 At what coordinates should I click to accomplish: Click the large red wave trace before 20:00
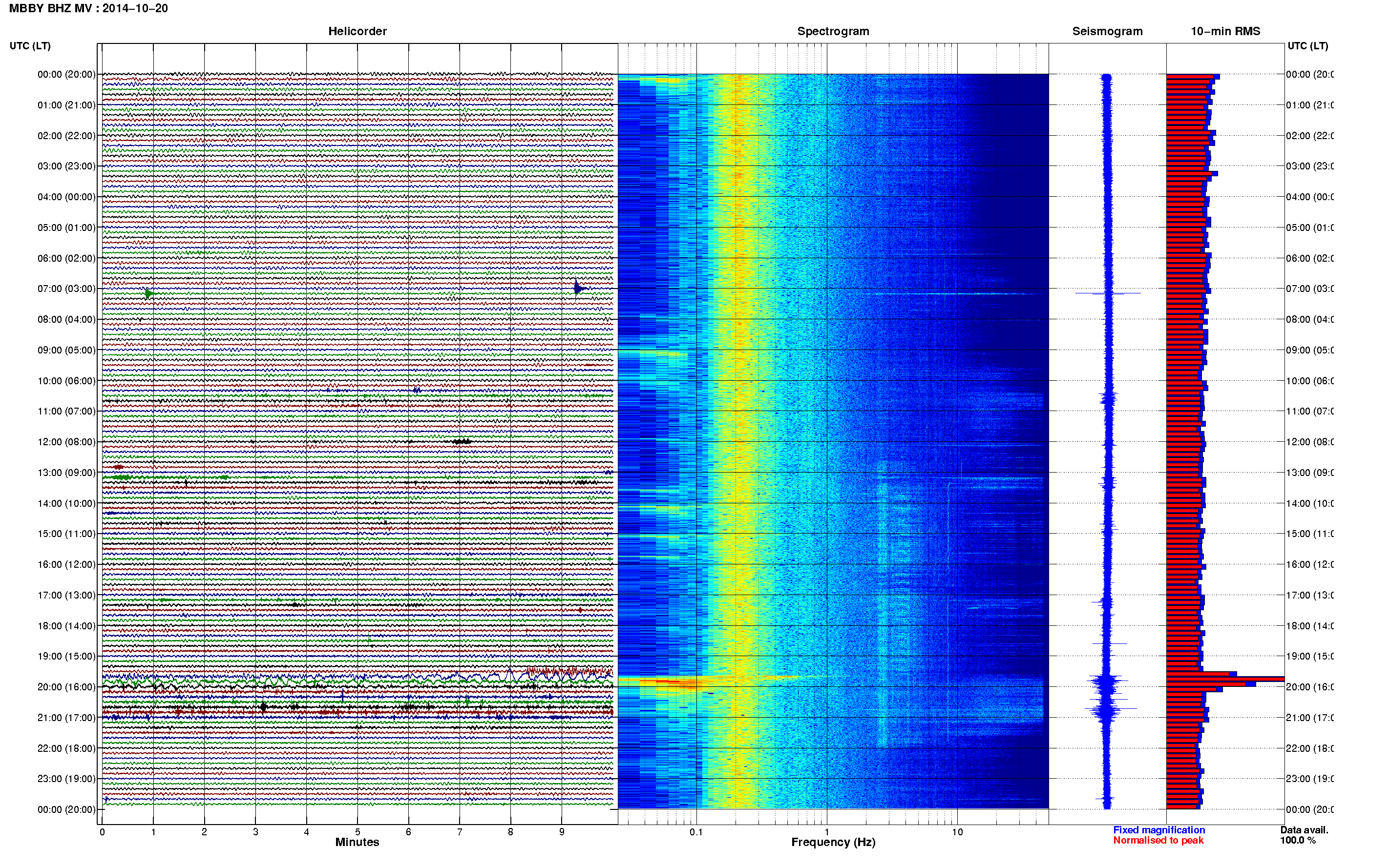click(569, 671)
